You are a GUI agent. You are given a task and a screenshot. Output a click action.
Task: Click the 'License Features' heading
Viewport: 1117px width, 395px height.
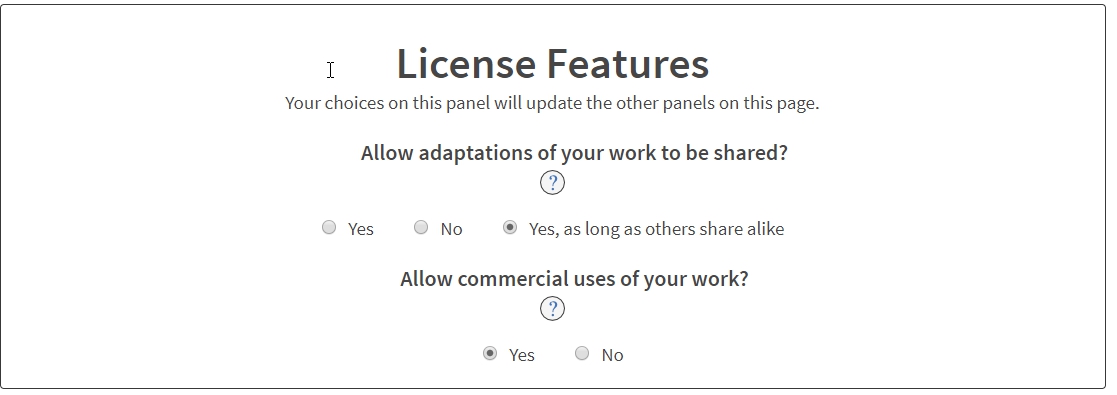(x=553, y=63)
